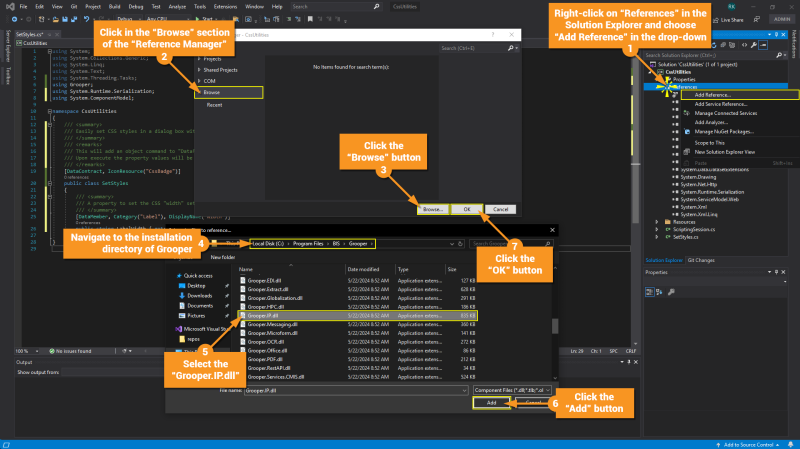Open the Analyze menu
800x449 pixels.
point(177,7)
